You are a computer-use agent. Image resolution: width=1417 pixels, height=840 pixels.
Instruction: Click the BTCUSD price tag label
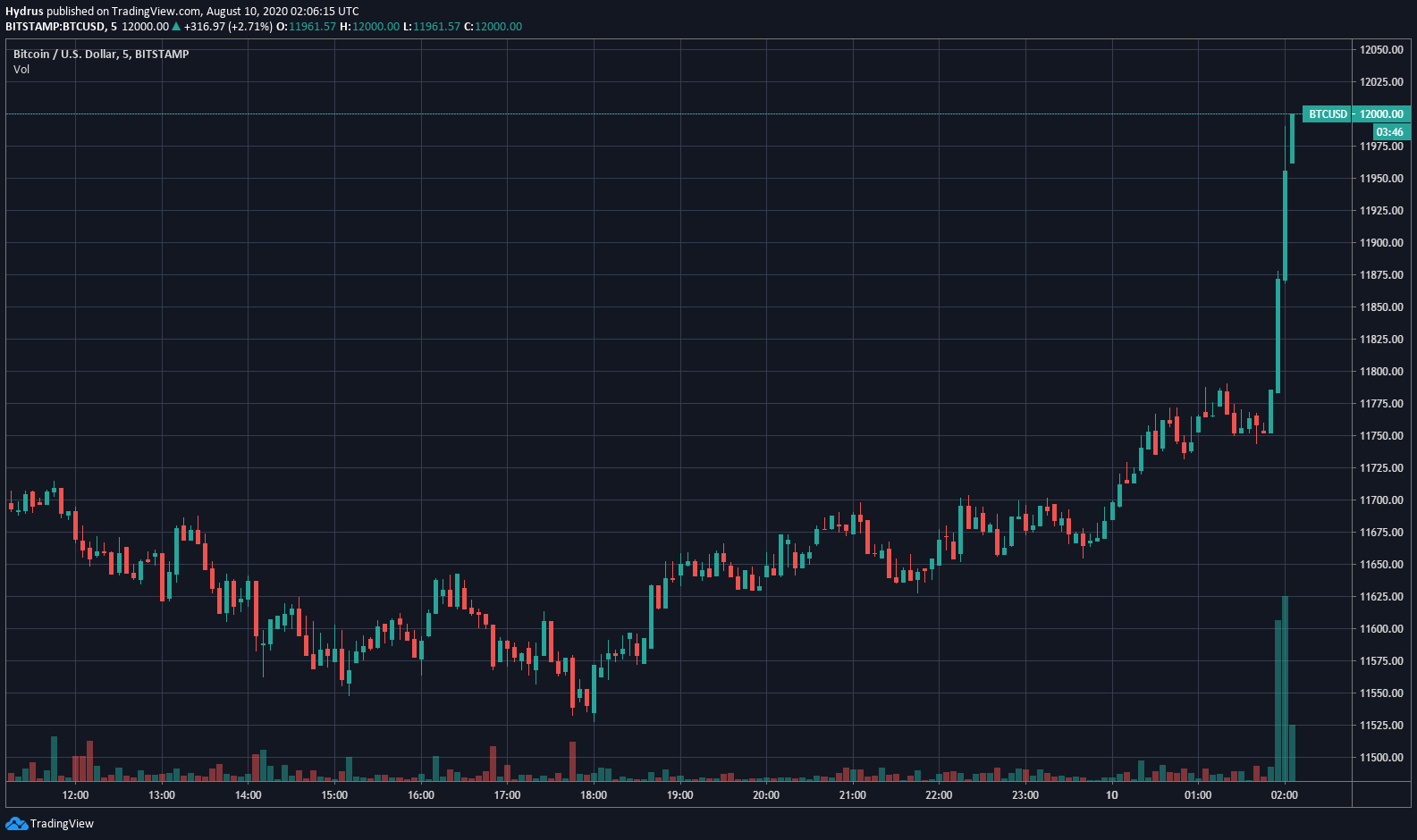[x=1328, y=114]
